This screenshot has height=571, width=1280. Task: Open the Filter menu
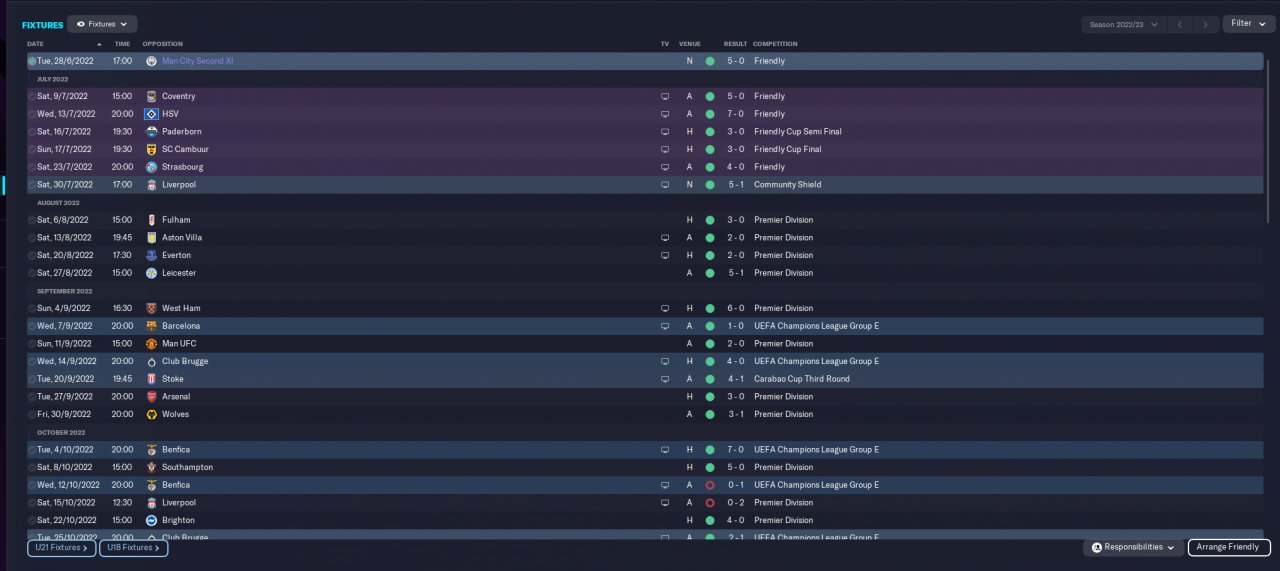1248,24
